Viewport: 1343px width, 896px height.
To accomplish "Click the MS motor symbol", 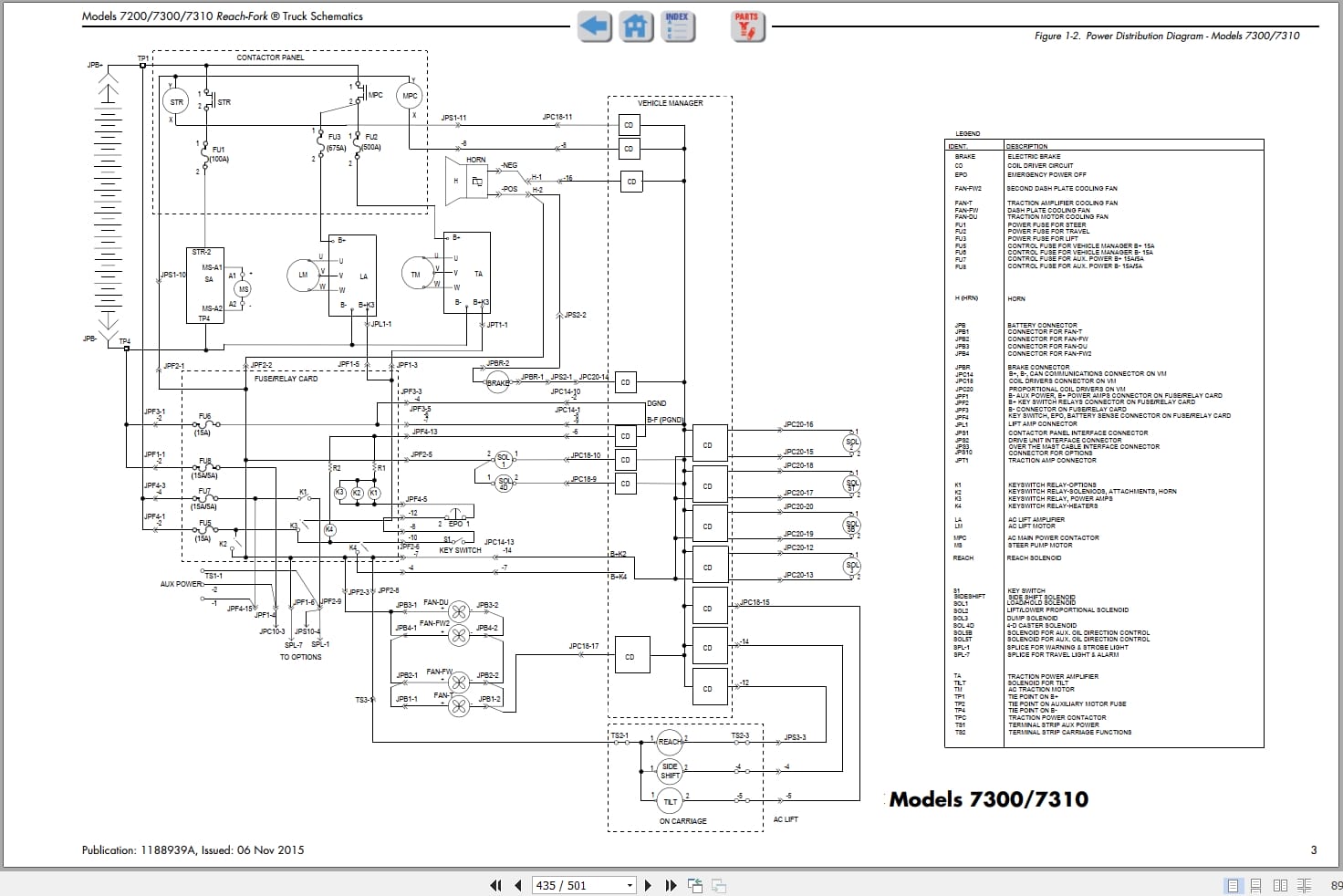I will click(x=244, y=289).
